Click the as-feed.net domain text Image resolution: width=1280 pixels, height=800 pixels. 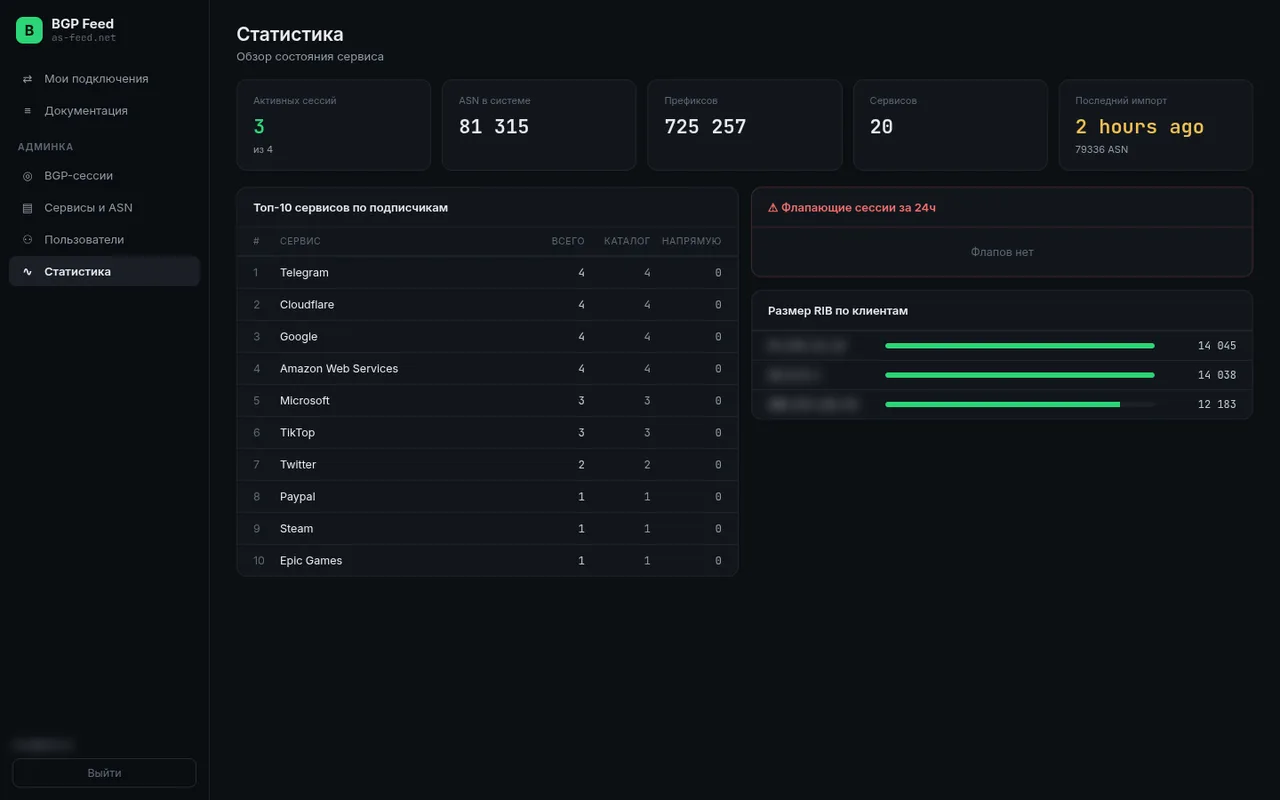[84, 38]
